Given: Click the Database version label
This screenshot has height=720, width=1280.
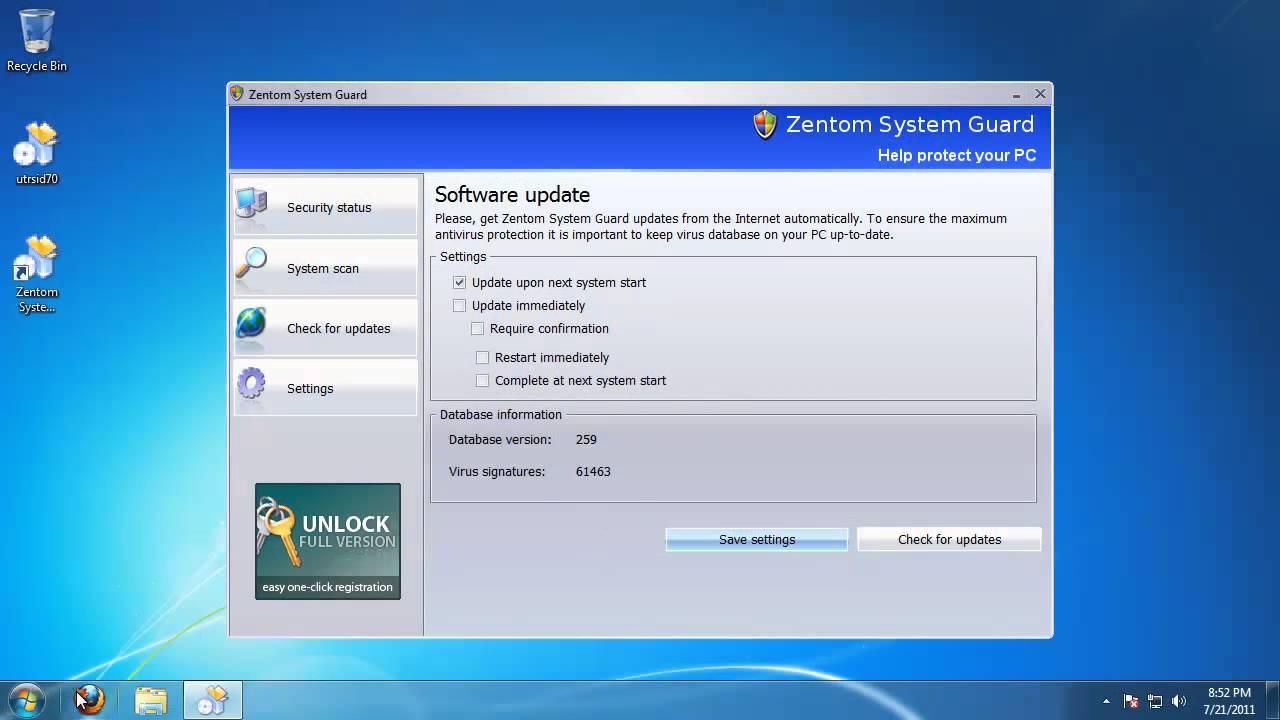Looking at the screenshot, I should click(500, 440).
